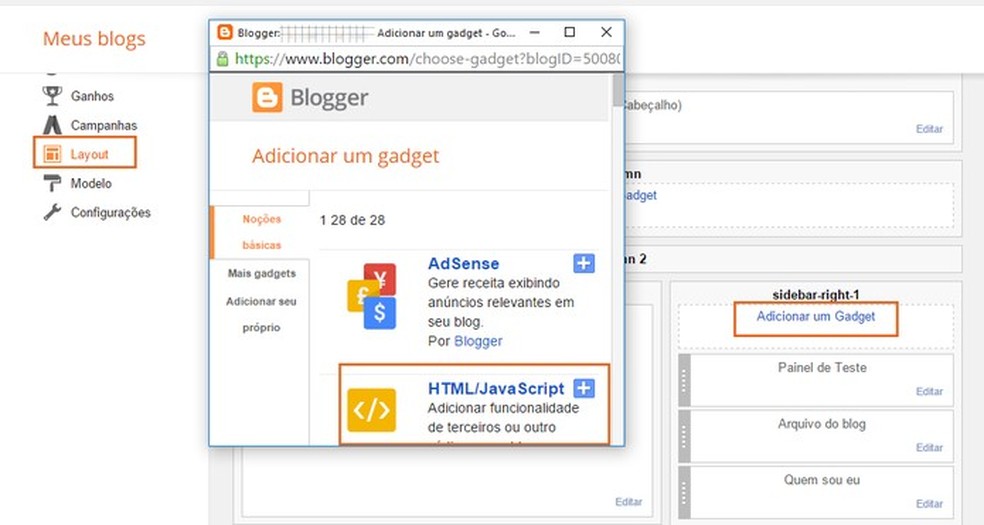This screenshot has height=525, width=984.
Task: Click Adicionar um gadget popup heading
Action: point(346,156)
